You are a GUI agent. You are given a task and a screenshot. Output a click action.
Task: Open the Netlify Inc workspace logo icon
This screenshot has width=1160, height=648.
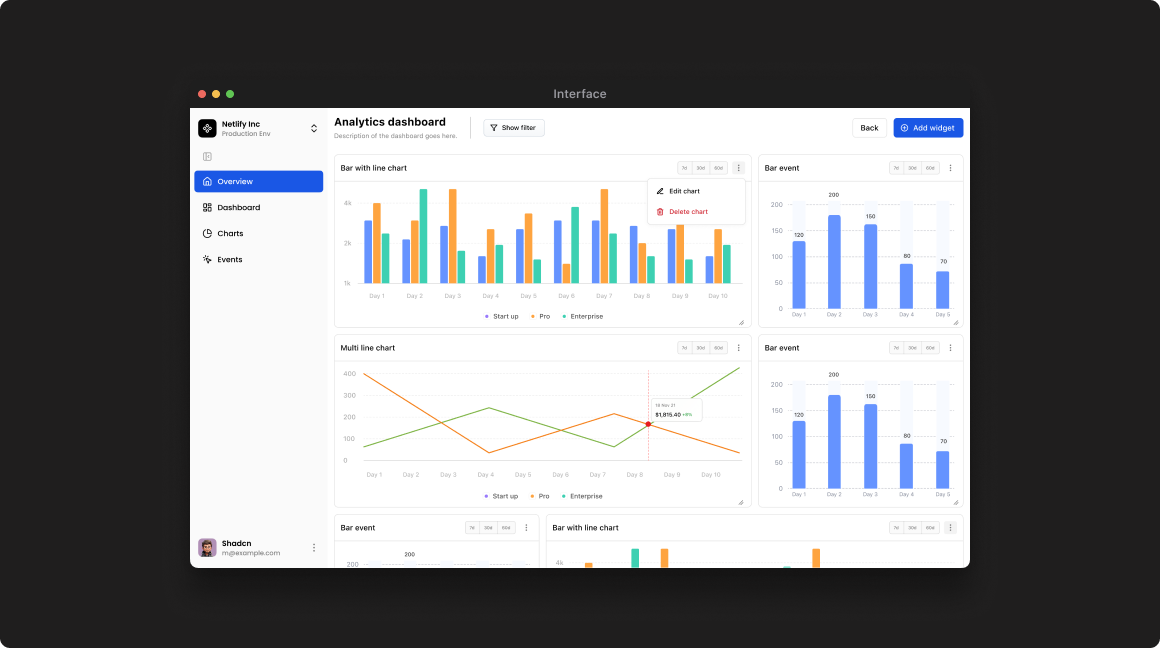(x=207, y=128)
